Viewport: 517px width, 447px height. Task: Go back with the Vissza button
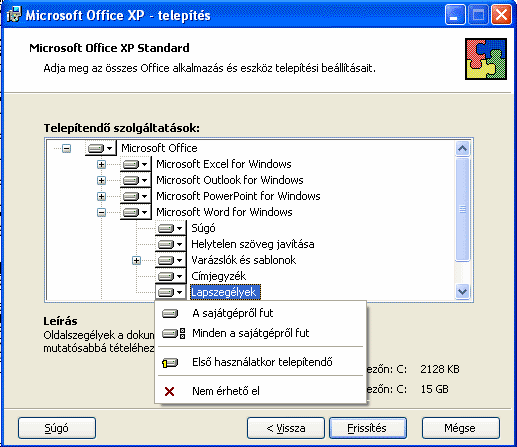pos(286,428)
